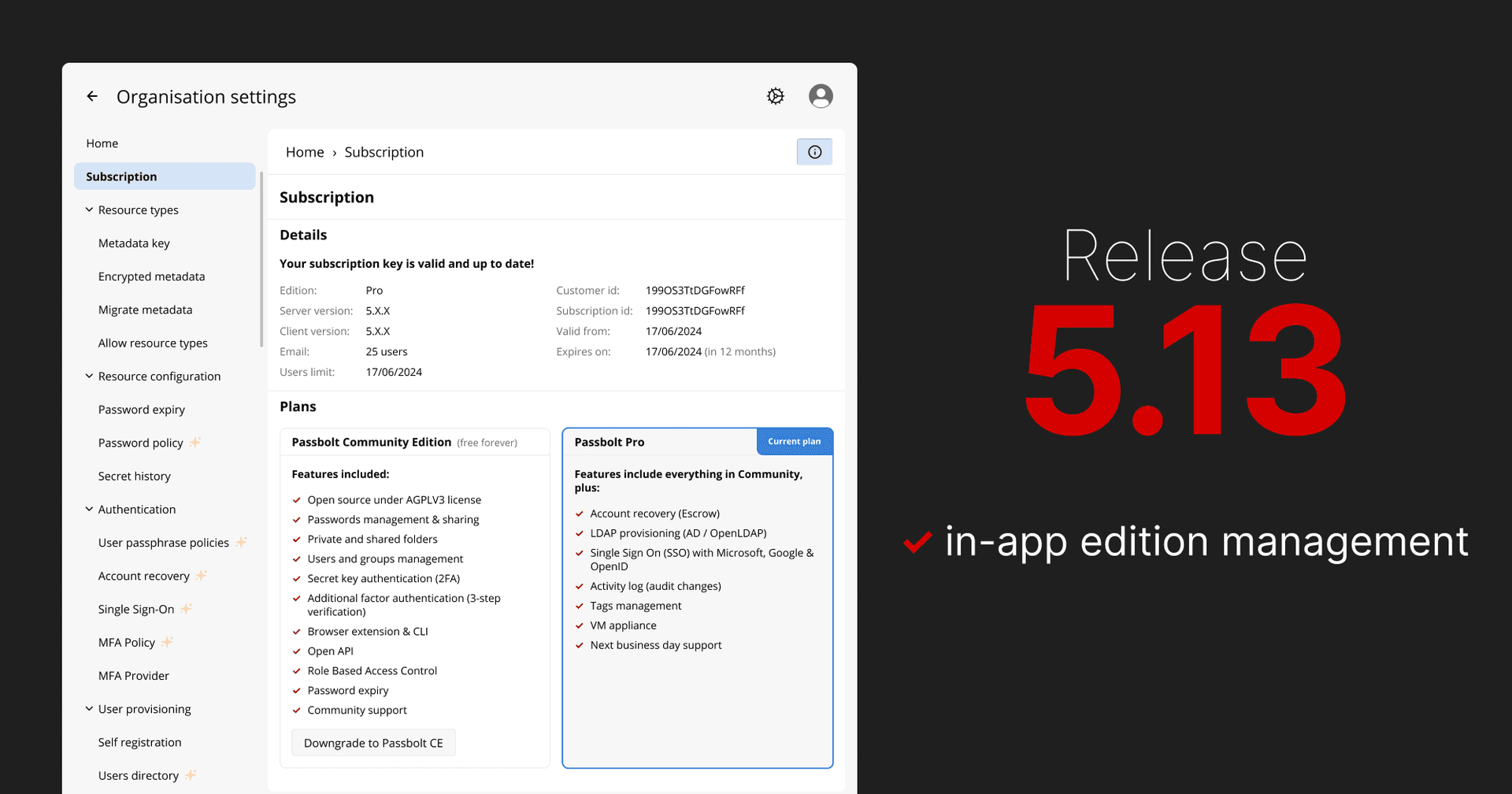Open Allow resource types page
The width and height of the screenshot is (1512, 794).
coord(153,343)
